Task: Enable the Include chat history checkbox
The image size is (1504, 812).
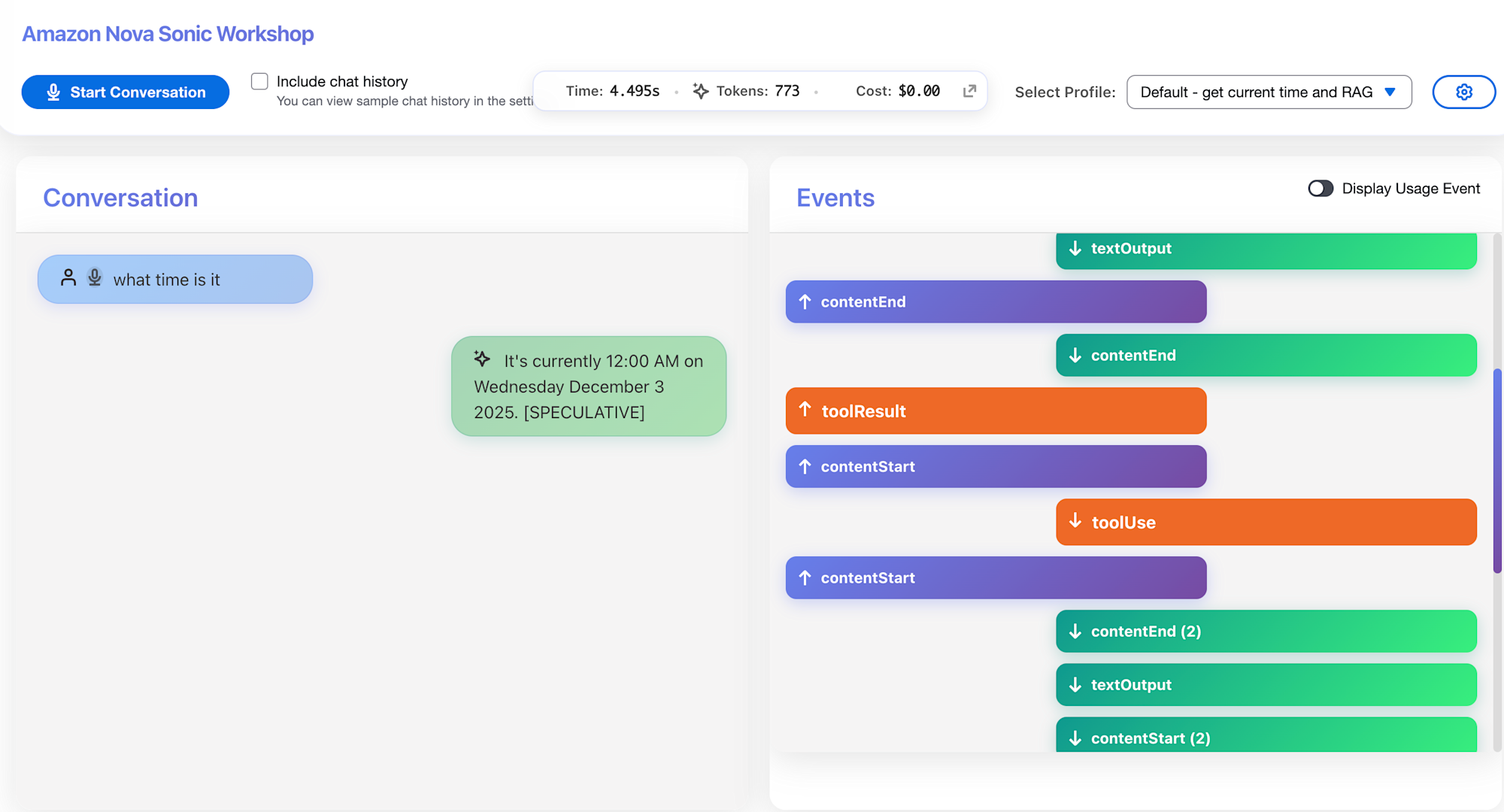Action: pos(259,81)
